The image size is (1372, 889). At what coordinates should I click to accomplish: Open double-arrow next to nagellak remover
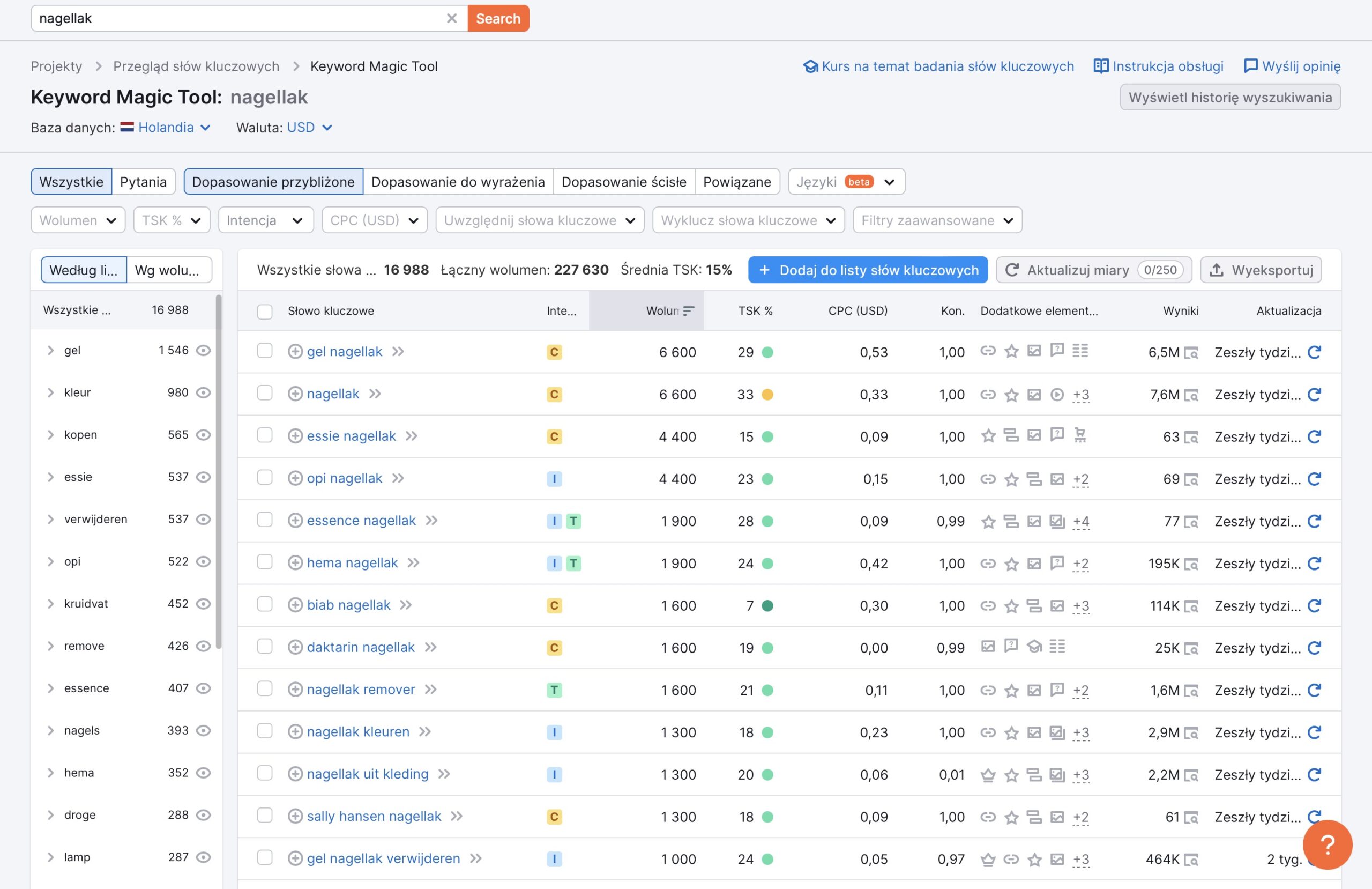[x=430, y=690]
